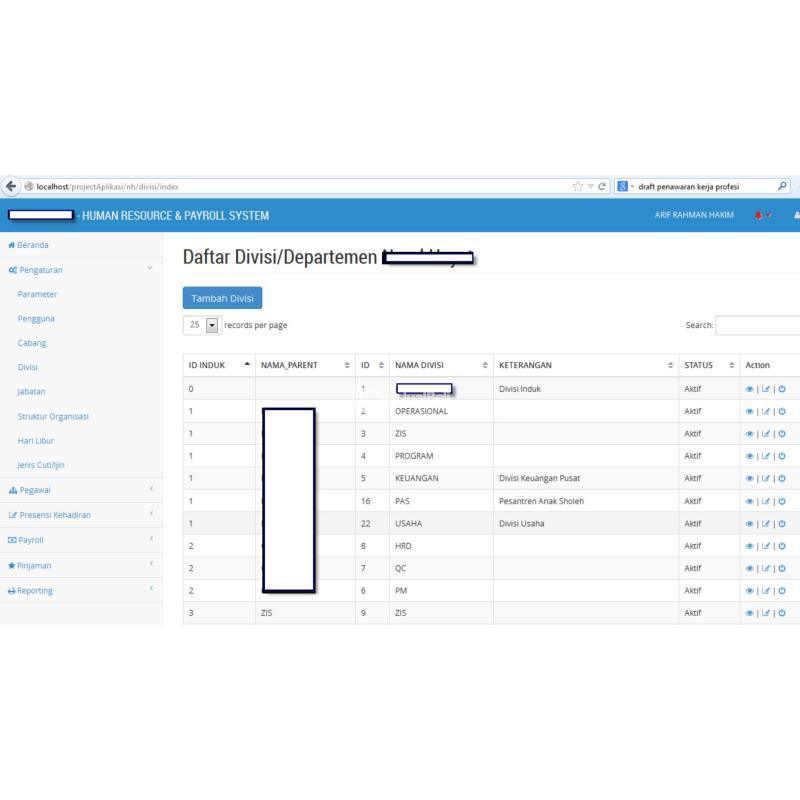This screenshot has height=800, width=800.
Task: Click the power icon for PROGRAM row
Action: 781,456
